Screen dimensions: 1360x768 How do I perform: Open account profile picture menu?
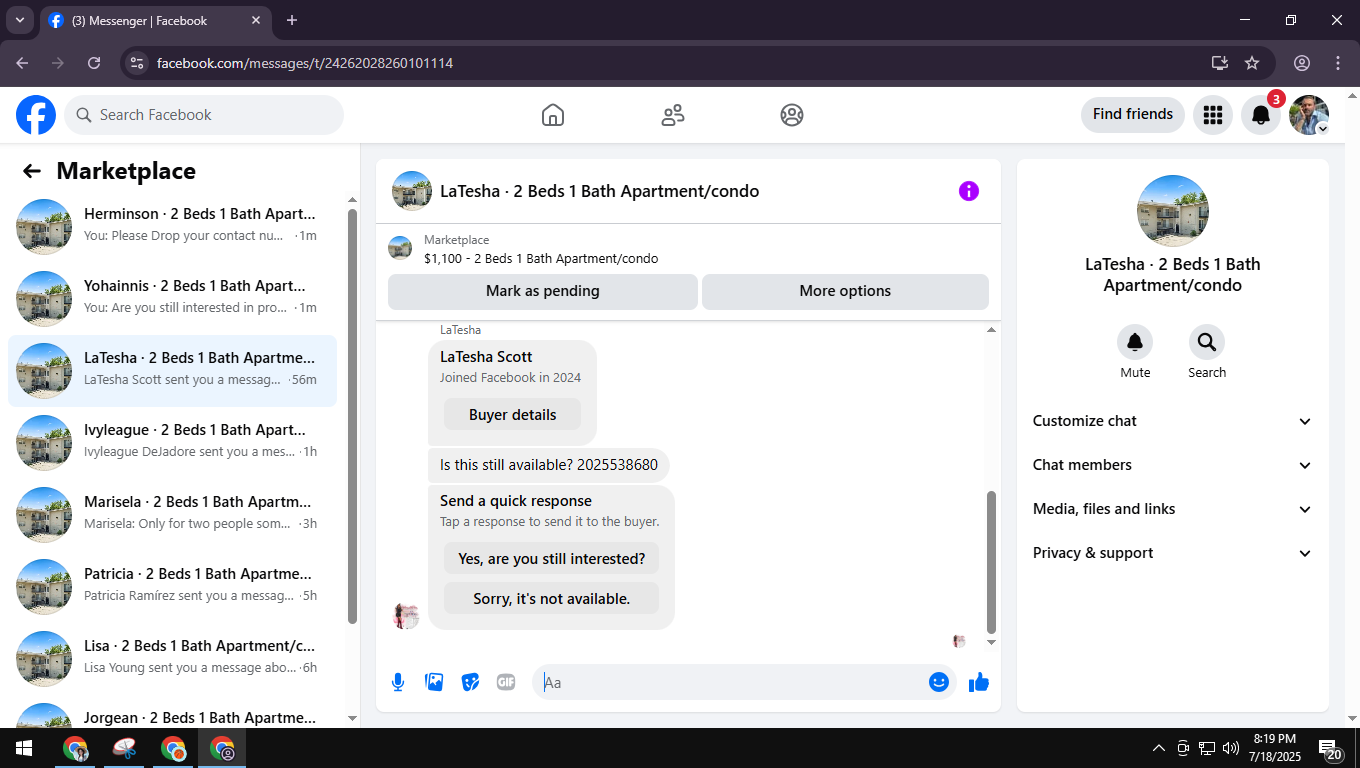[1309, 115]
